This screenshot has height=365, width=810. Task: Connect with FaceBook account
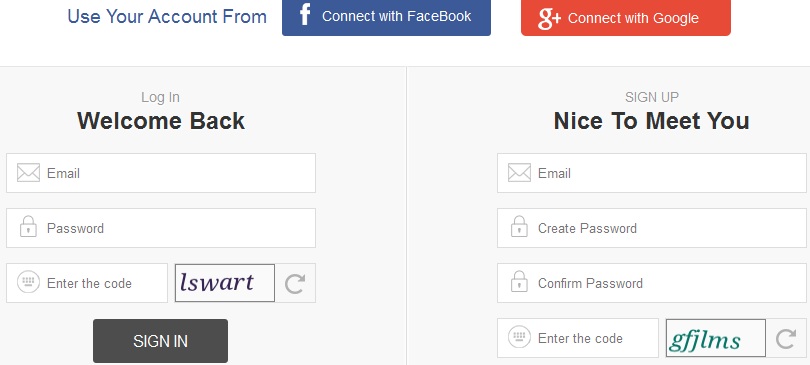click(x=386, y=17)
